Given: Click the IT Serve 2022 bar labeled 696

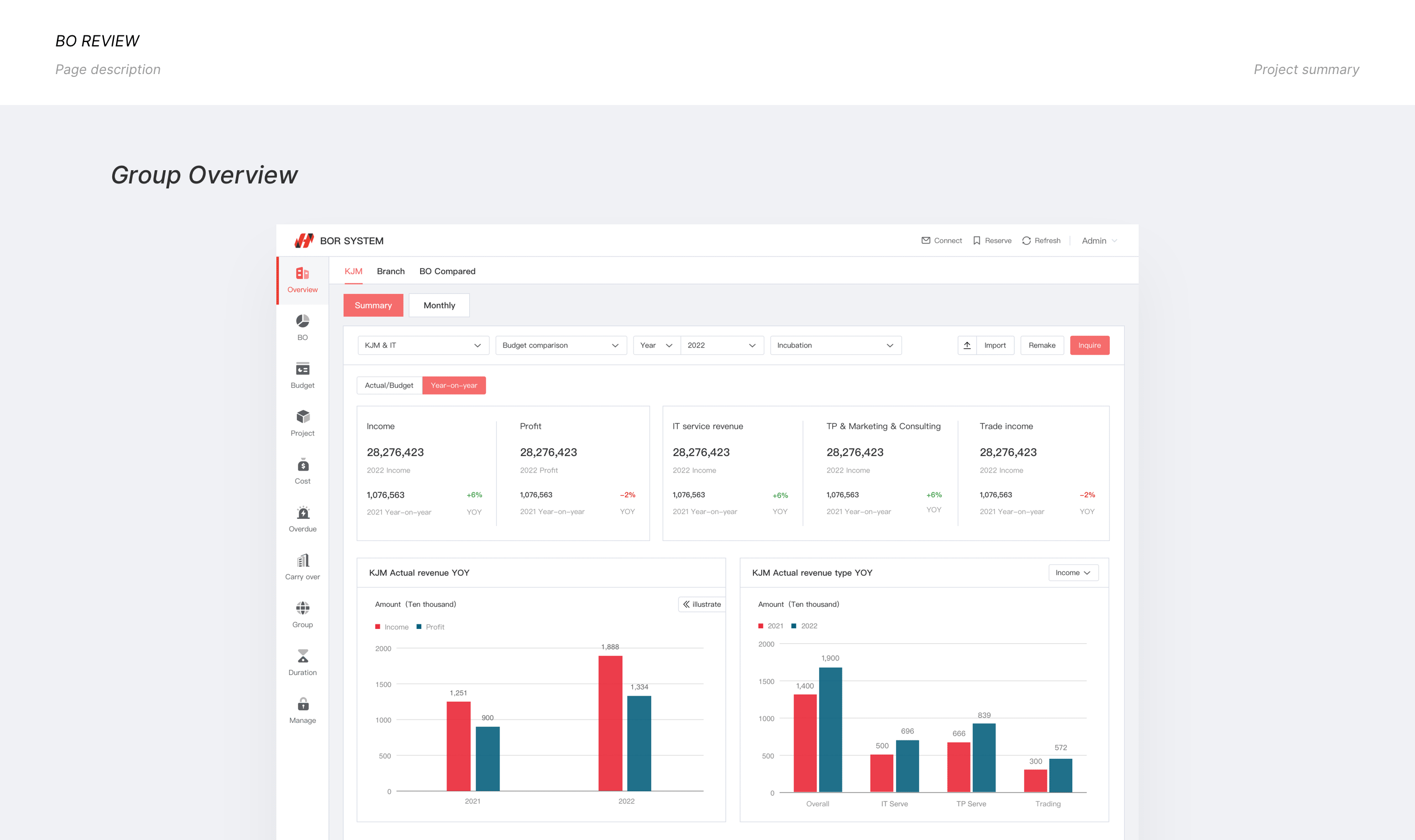Looking at the screenshot, I should (x=907, y=766).
